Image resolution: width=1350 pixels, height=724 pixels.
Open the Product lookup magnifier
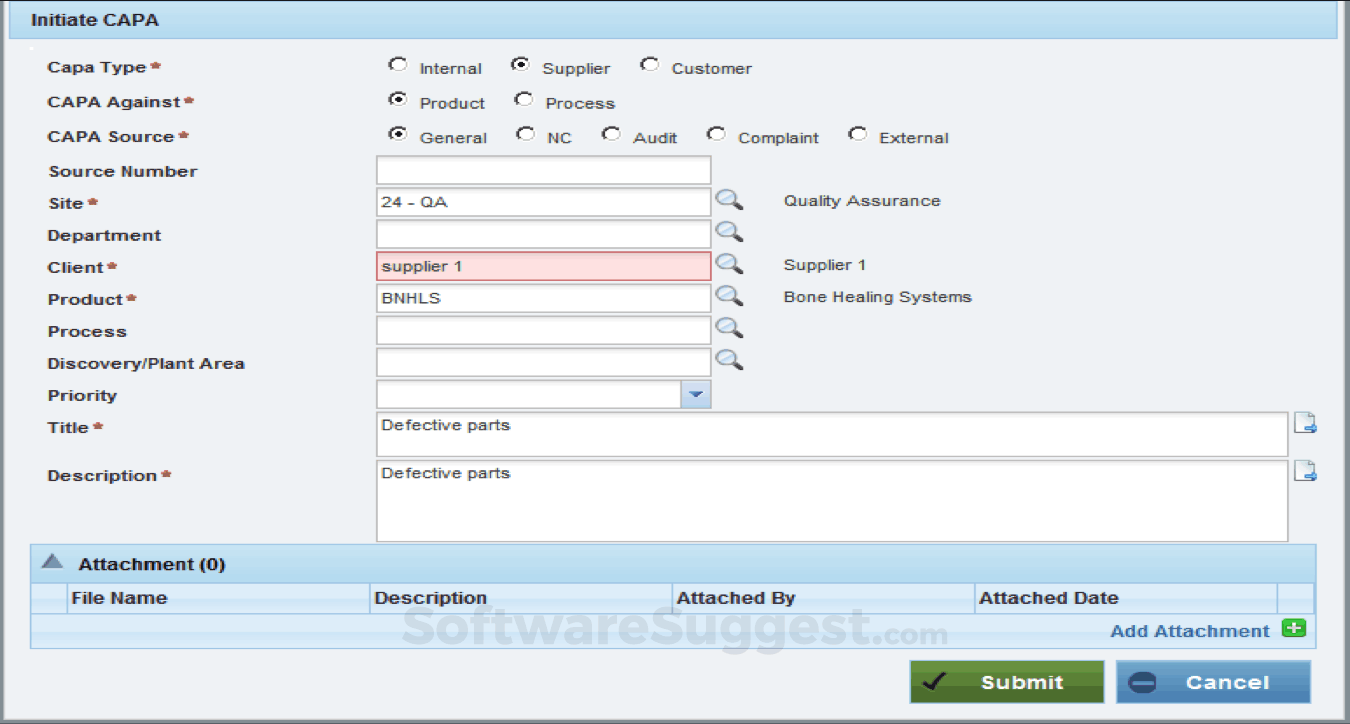(729, 296)
